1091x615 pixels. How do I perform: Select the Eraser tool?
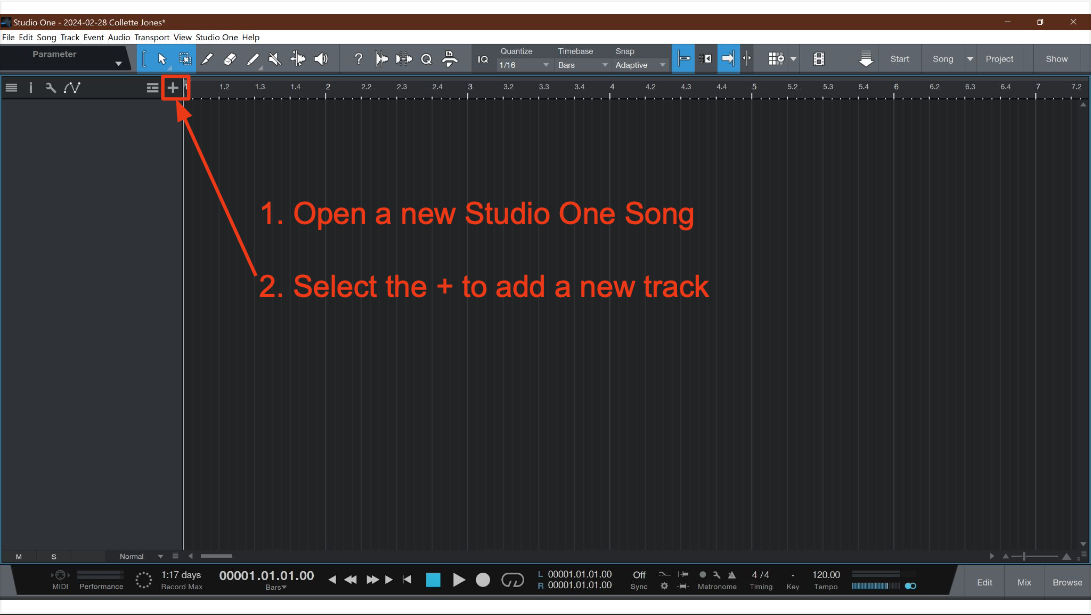click(230, 59)
